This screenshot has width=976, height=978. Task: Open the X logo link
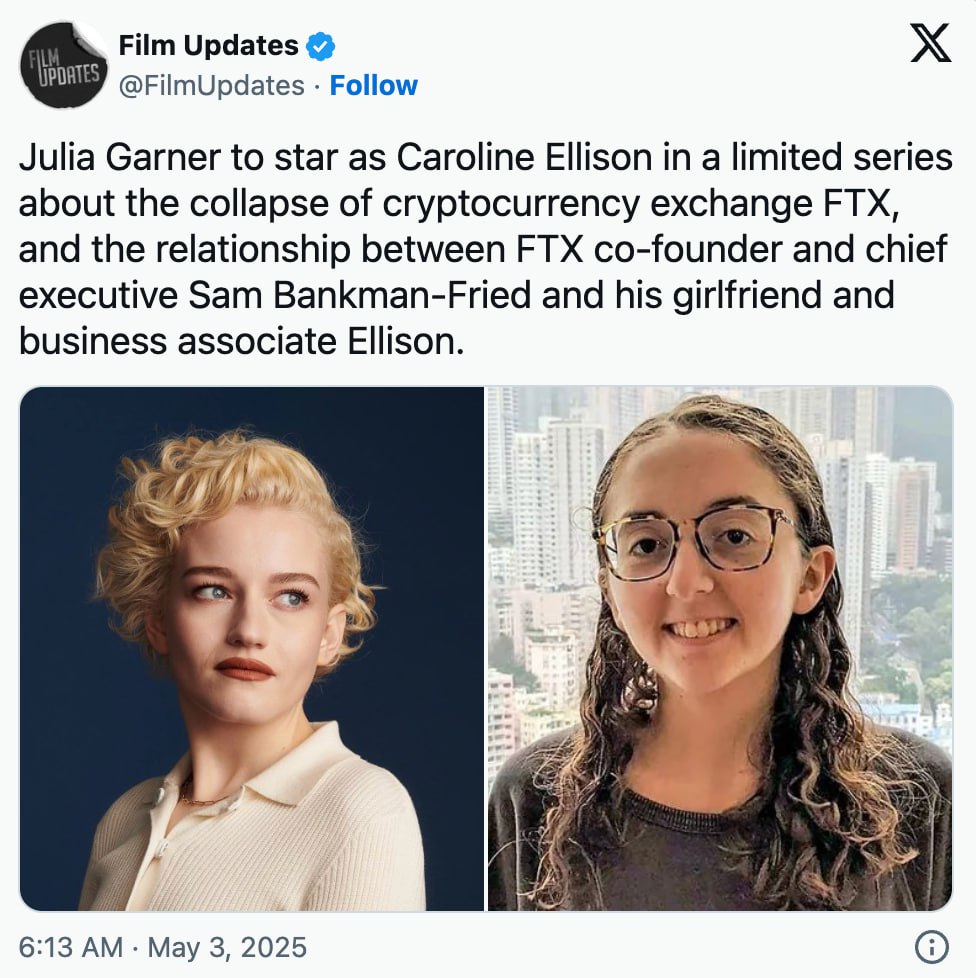[930, 43]
